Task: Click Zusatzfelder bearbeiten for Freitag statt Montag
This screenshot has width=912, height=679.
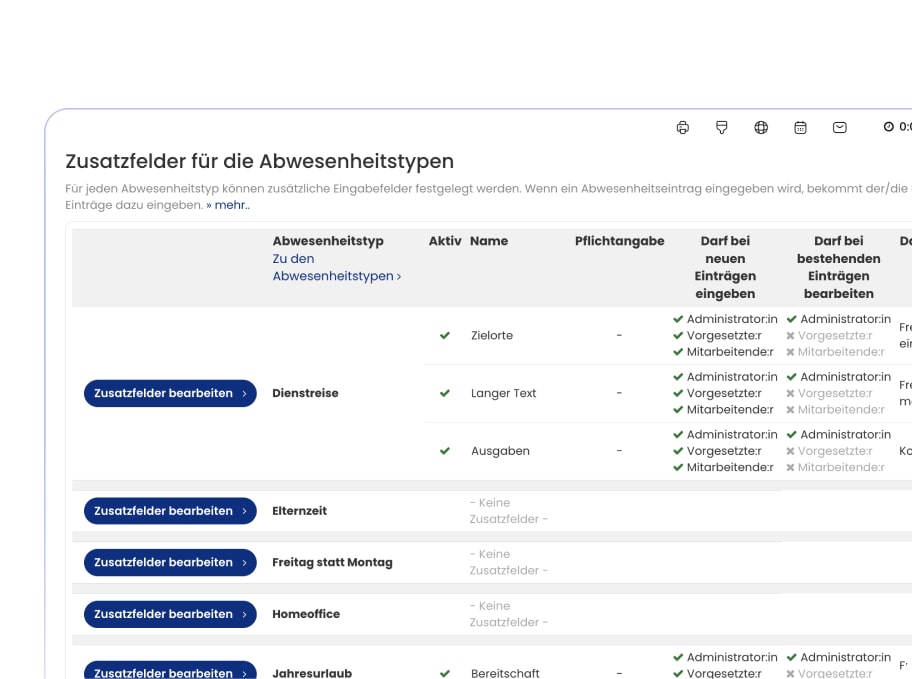Action: [170, 562]
